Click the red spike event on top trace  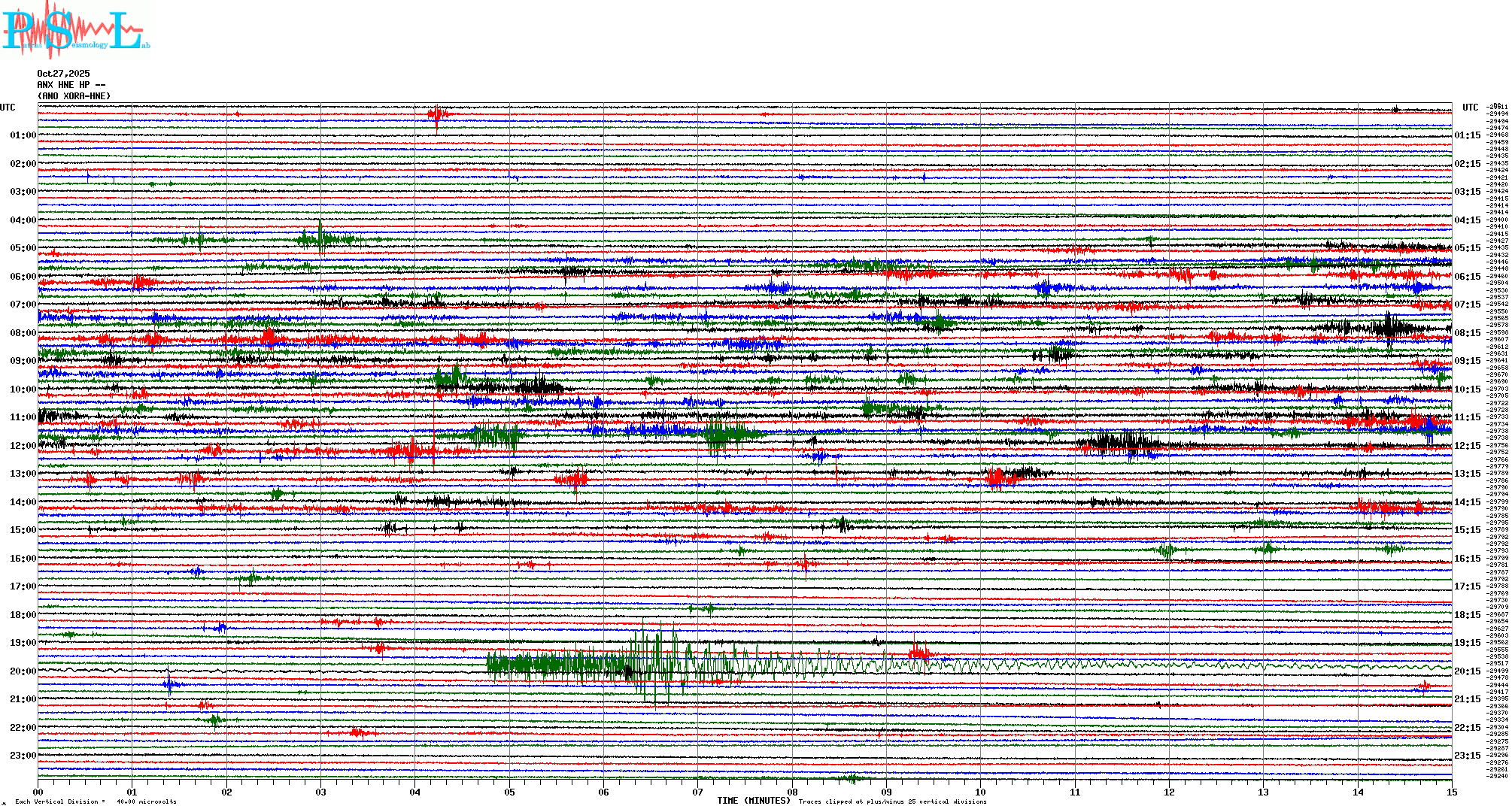(437, 115)
